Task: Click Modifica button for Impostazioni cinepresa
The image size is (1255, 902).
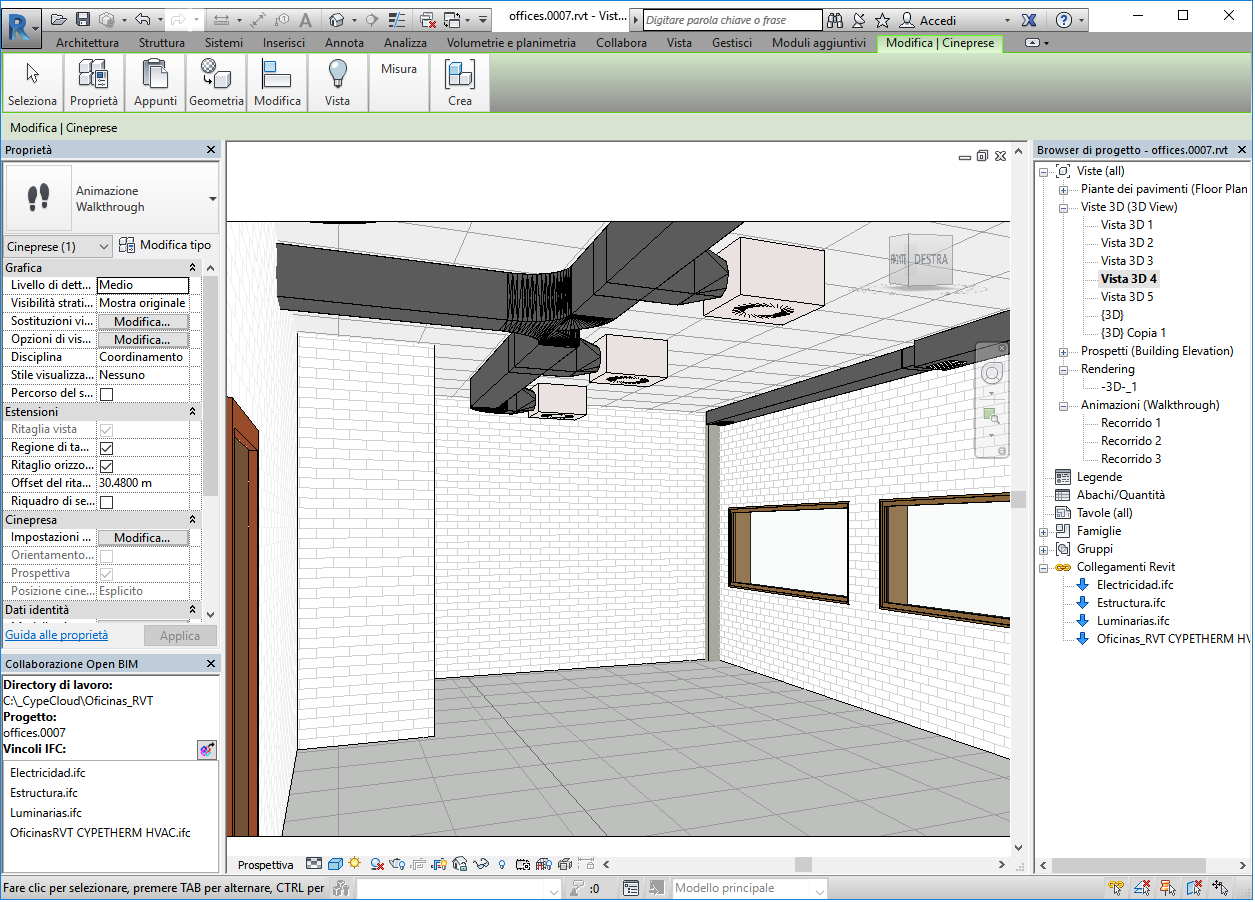Action: pos(142,538)
